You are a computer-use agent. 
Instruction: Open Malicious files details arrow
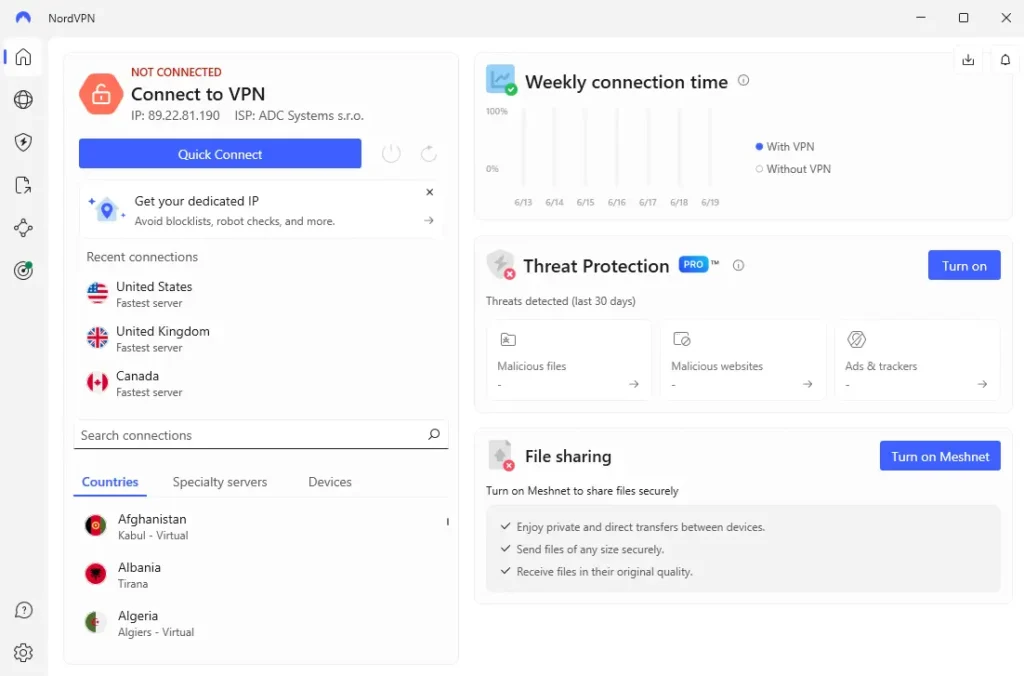[x=634, y=384]
